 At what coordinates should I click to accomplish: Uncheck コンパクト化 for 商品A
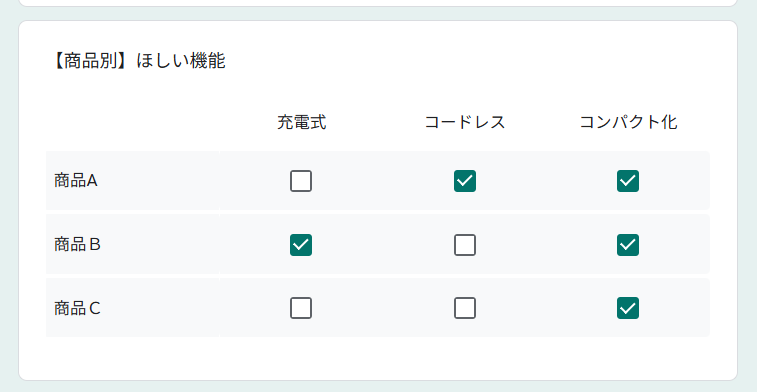click(628, 181)
